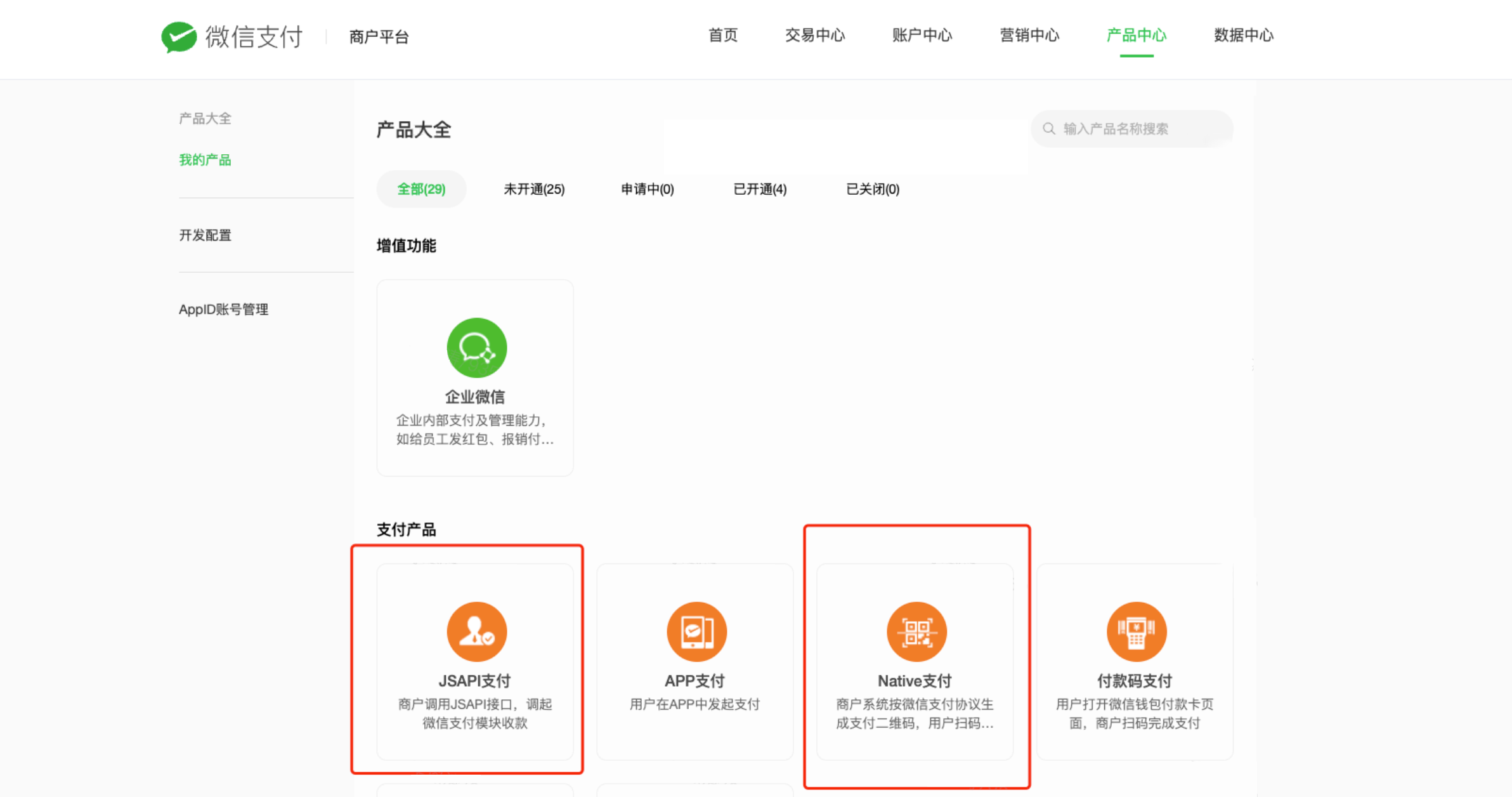Click the 营销中心 navigation item
The image size is (1512, 797).
1029,36
